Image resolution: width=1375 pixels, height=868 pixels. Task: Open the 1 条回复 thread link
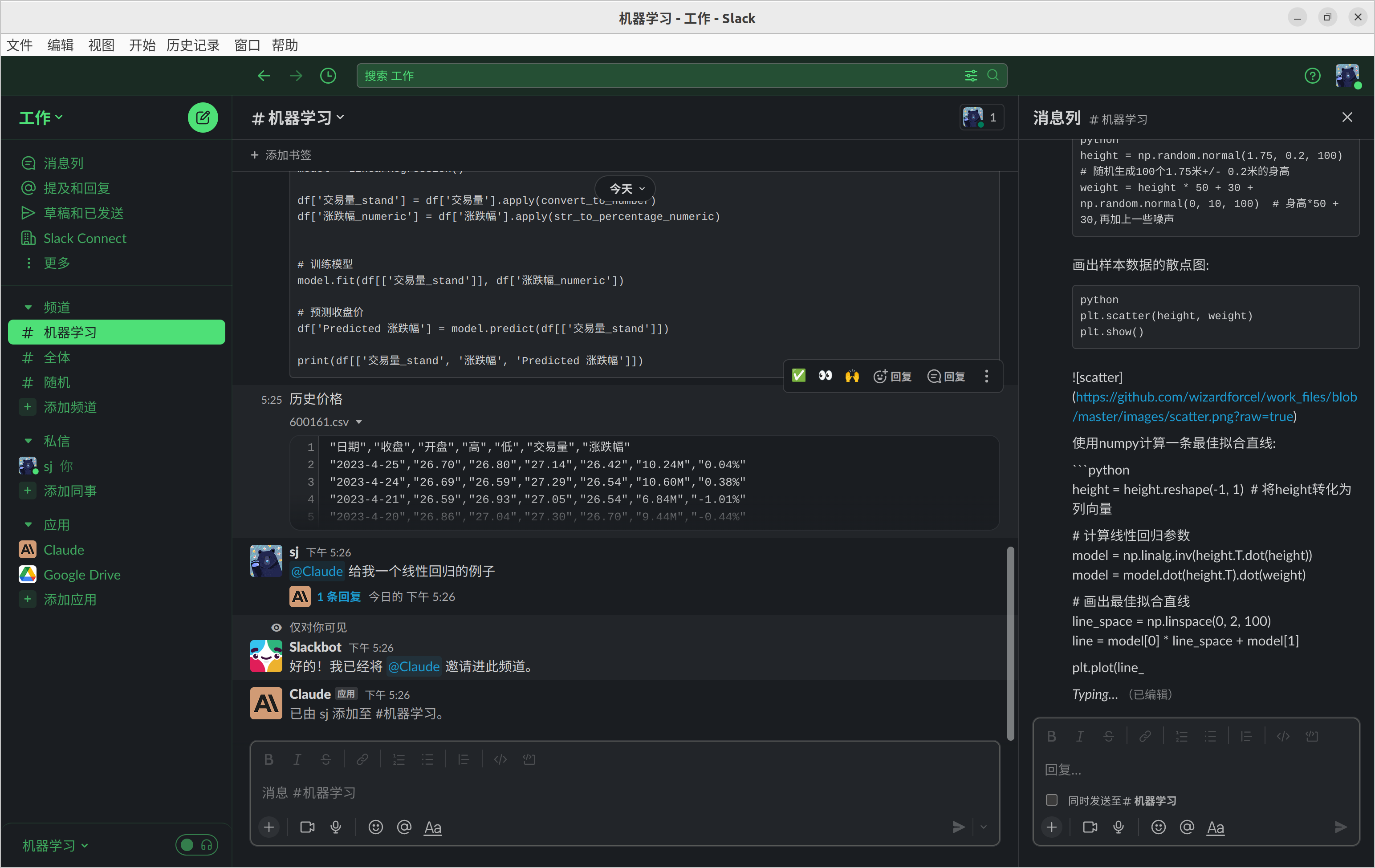tap(338, 596)
